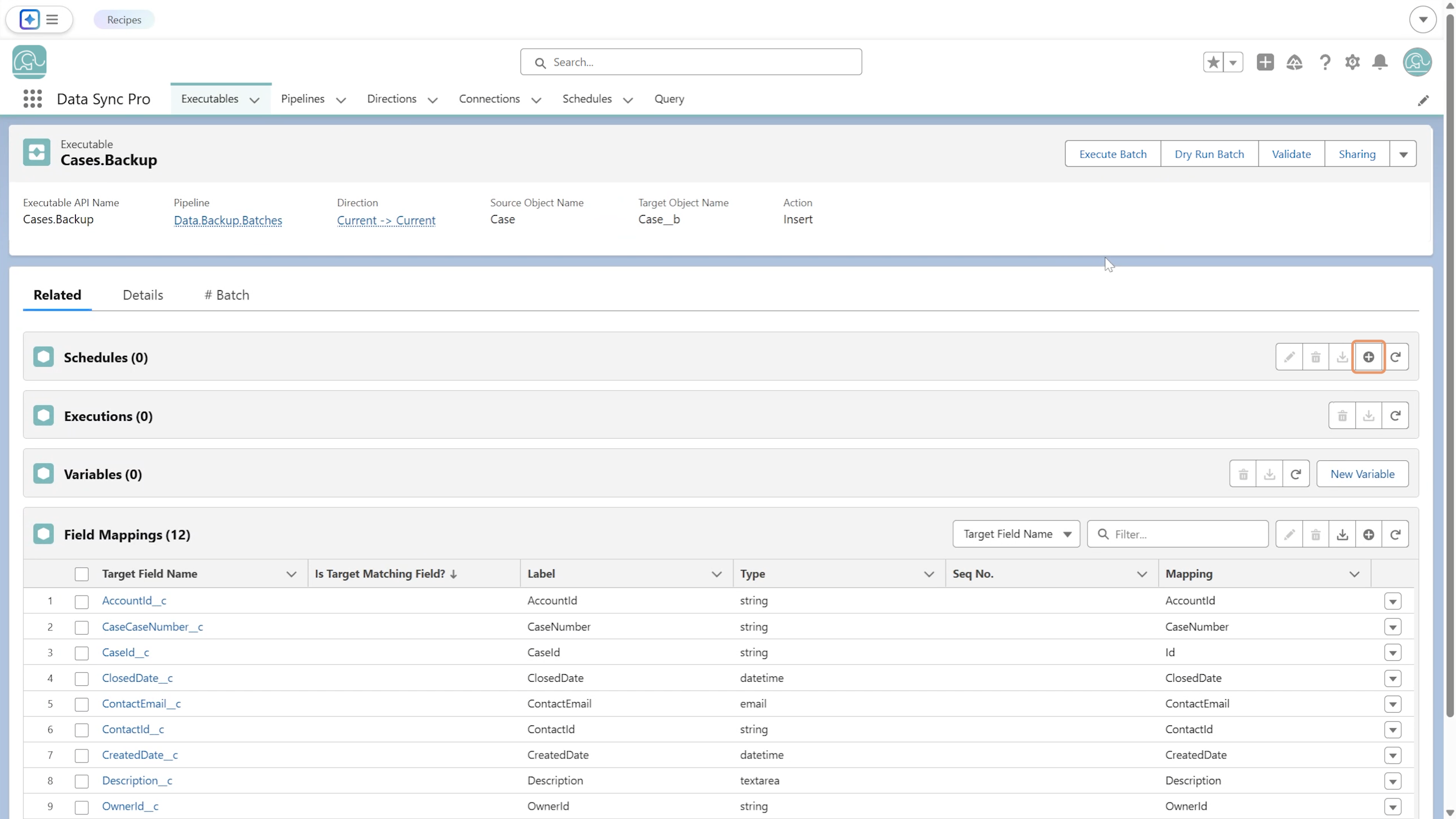Viewport: 1456px width, 819px height.
Task: Click the Variables delete trash icon
Action: [1243, 474]
